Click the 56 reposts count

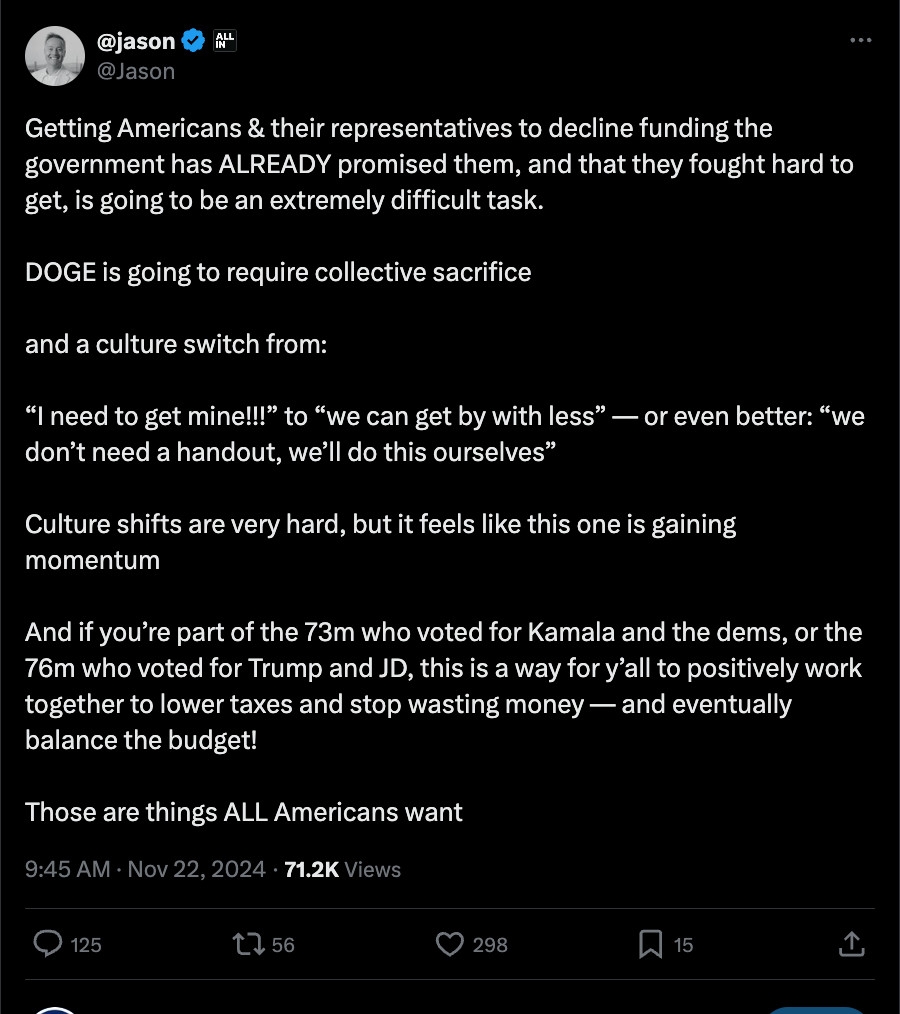pyautogui.click(x=283, y=945)
